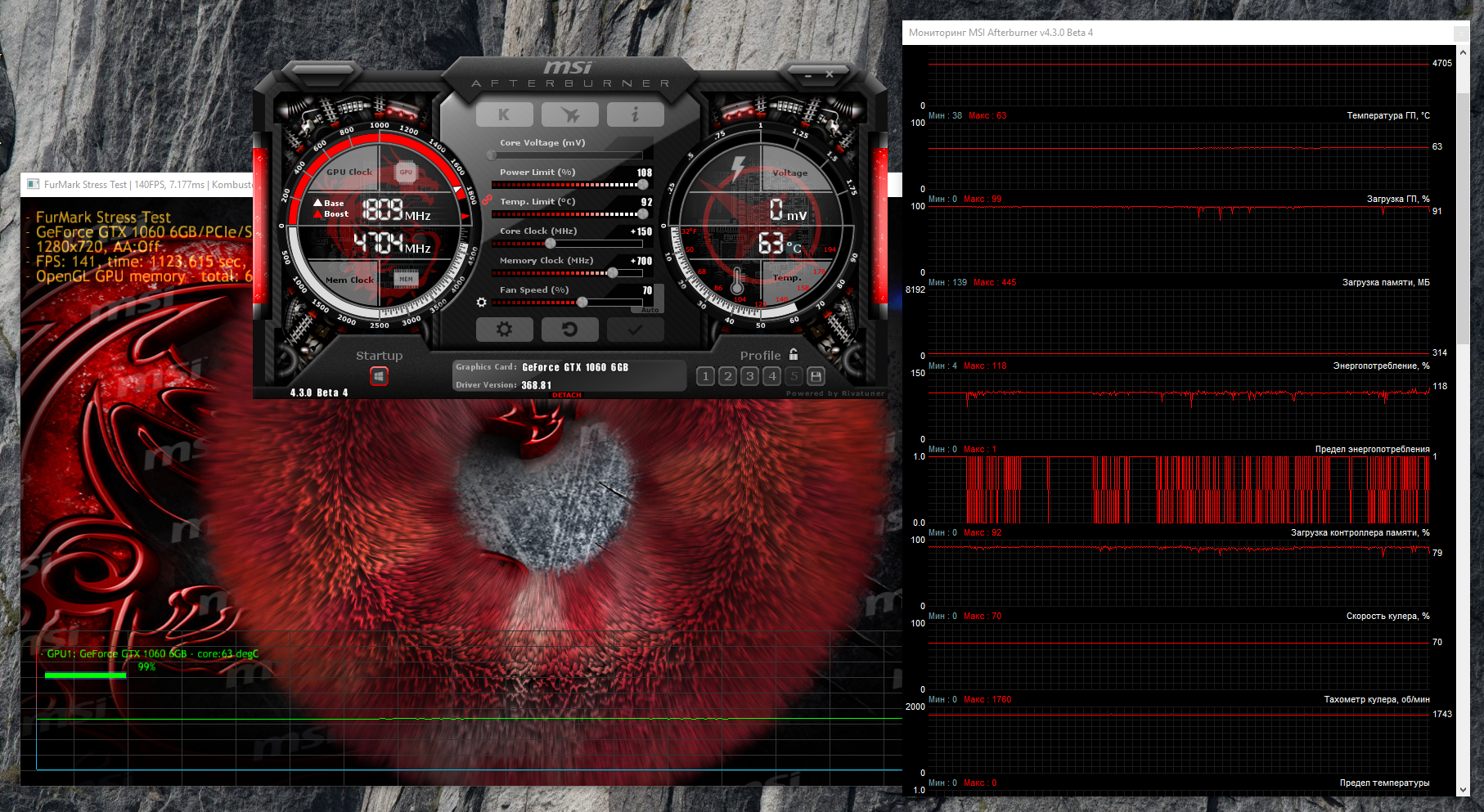Click the lightning bolt icon in Voltage gauge
The image size is (1484, 812).
738,168
